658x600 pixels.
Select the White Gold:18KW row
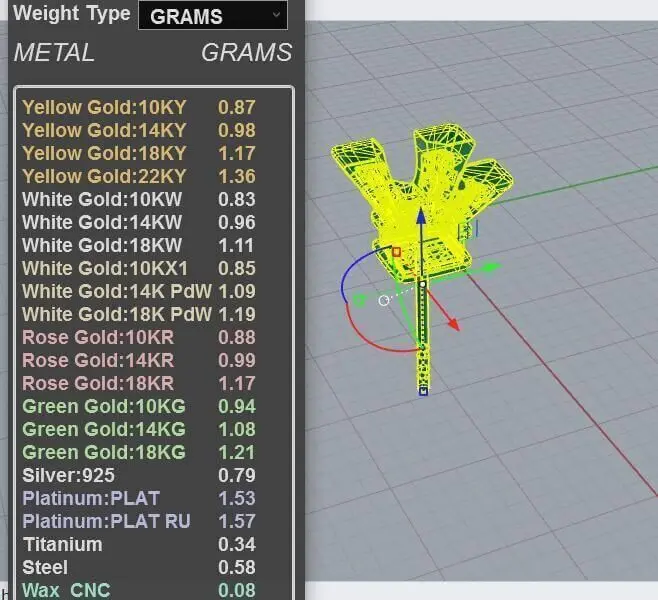coord(139,245)
